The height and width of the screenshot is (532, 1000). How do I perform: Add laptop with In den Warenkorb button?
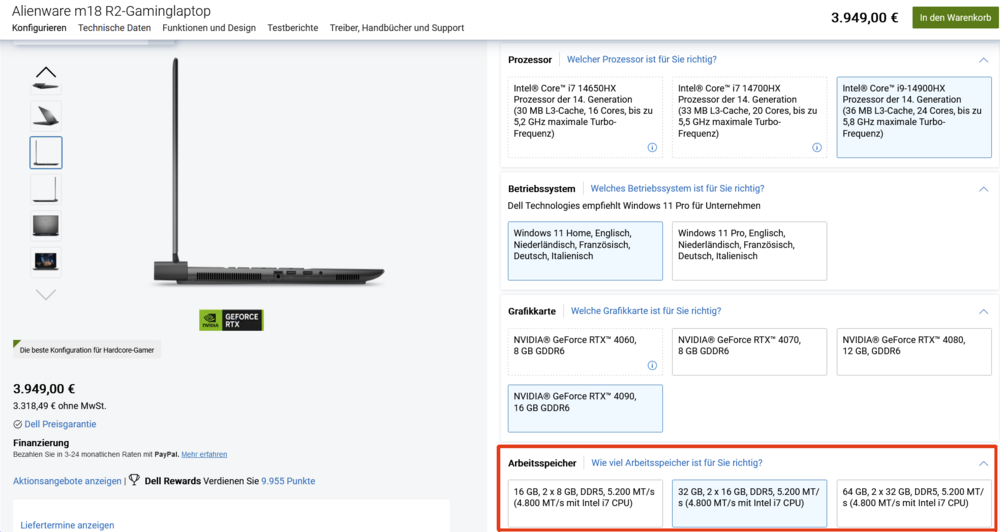(955, 17)
